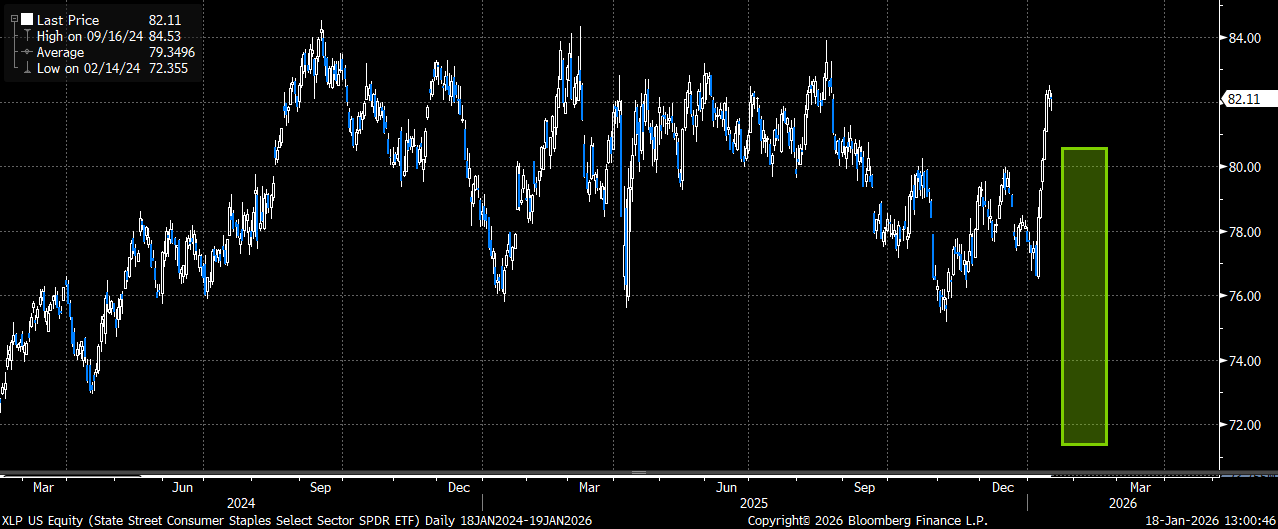Viewport: 1278px width, 529px height.
Task: Click the Jun label in the 2024 section
Action: click(x=183, y=488)
